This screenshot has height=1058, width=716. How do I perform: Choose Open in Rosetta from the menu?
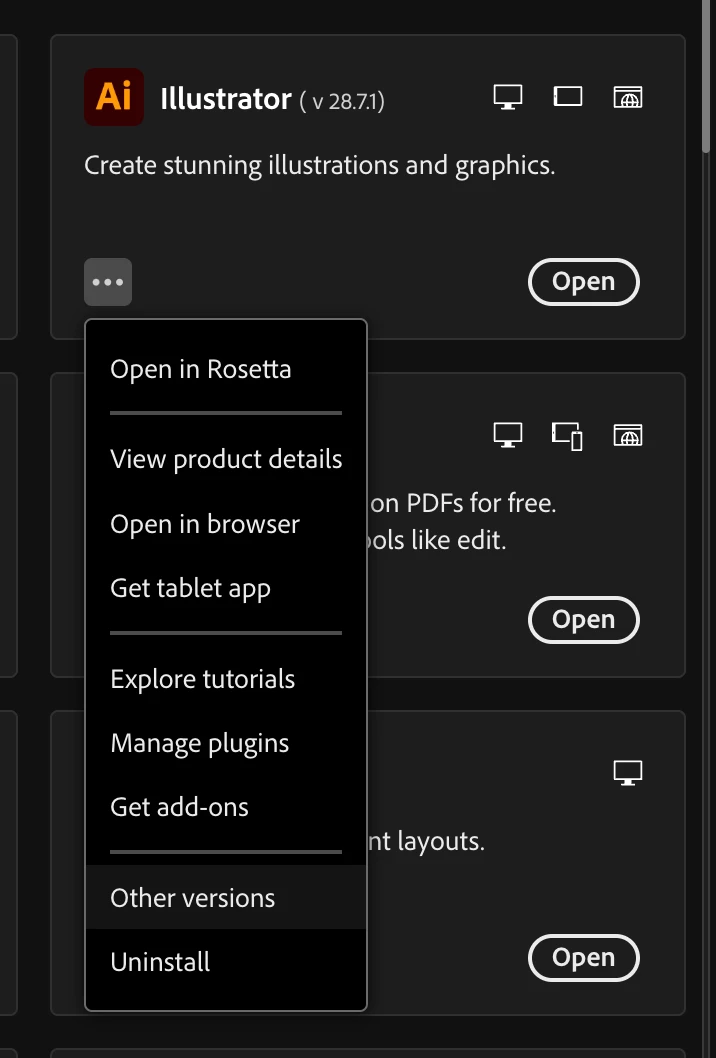[x=226, y=369]
